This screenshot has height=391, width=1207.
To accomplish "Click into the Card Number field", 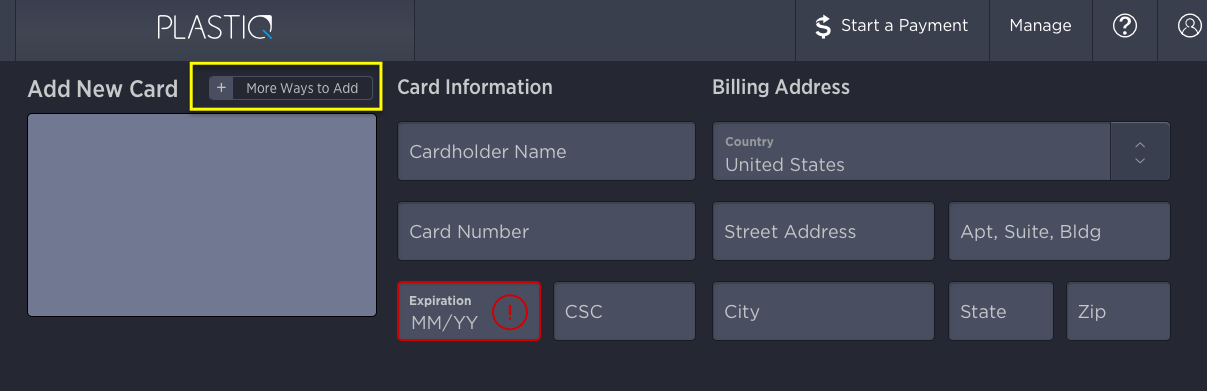I will coord(546,232).
